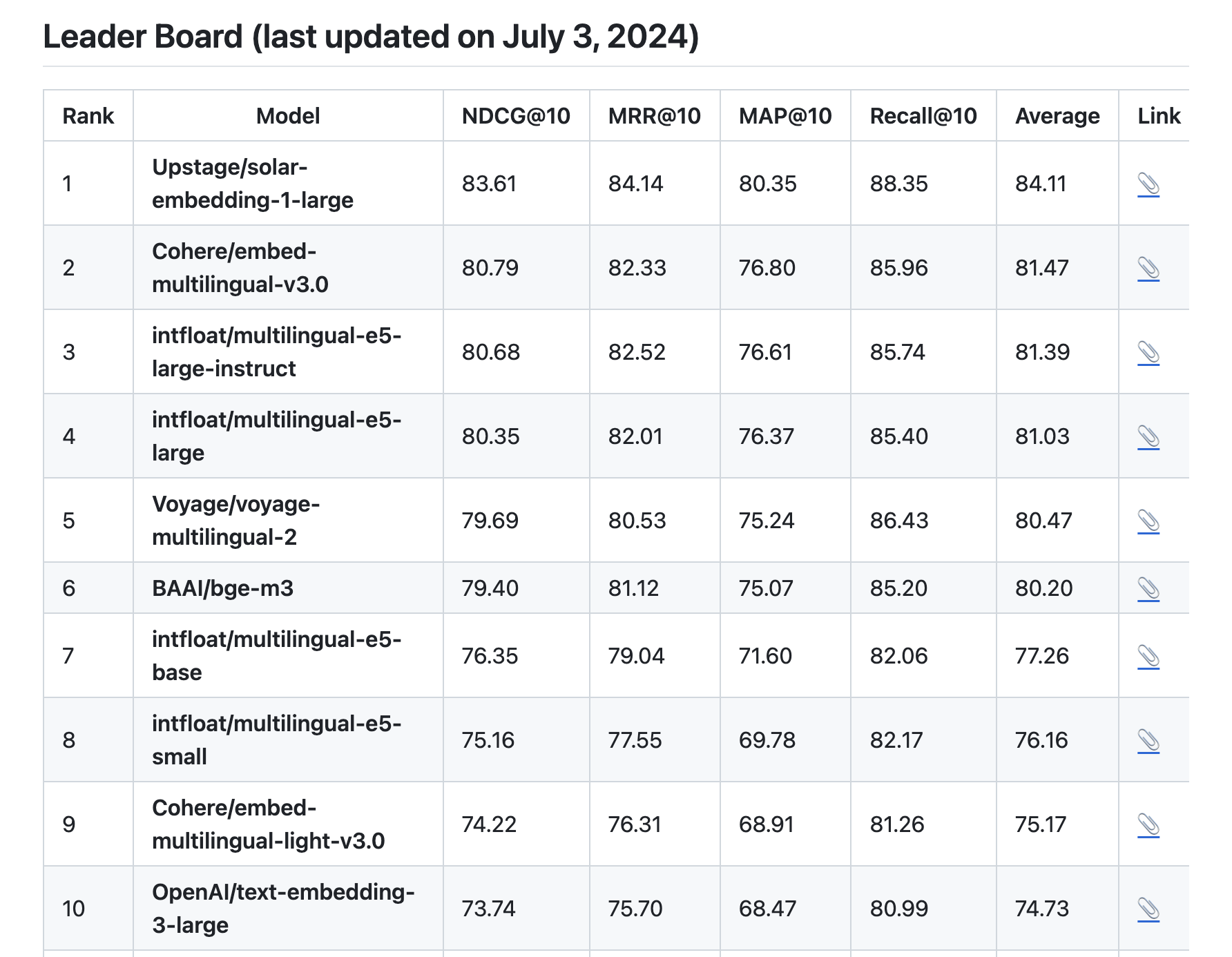1232x957 pixels.
Task: Click the Upstage/solar-embedding-1-large model name
Action: [x=253, y=184]
